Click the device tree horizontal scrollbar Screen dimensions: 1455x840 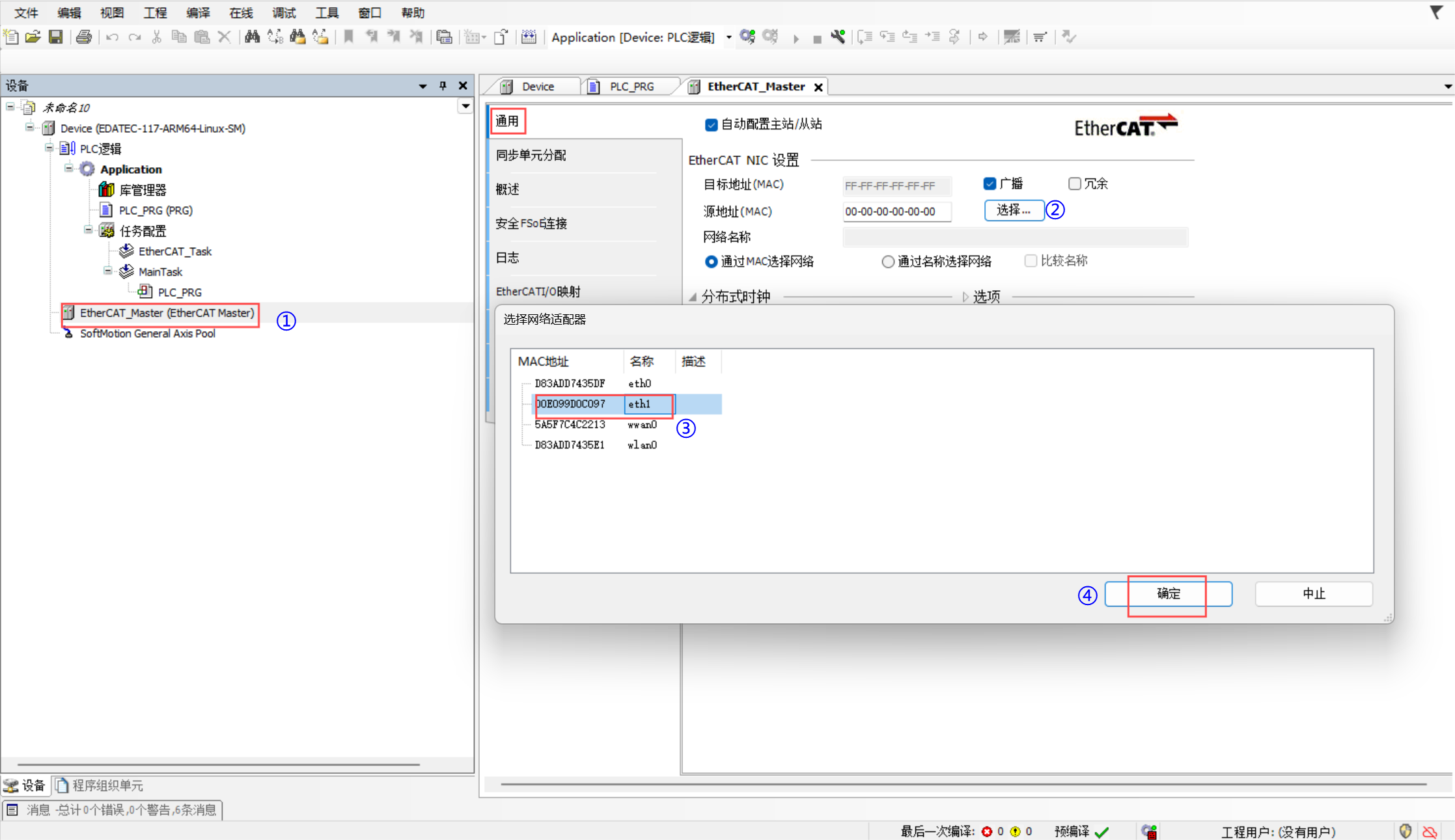(x=218, y=765)
